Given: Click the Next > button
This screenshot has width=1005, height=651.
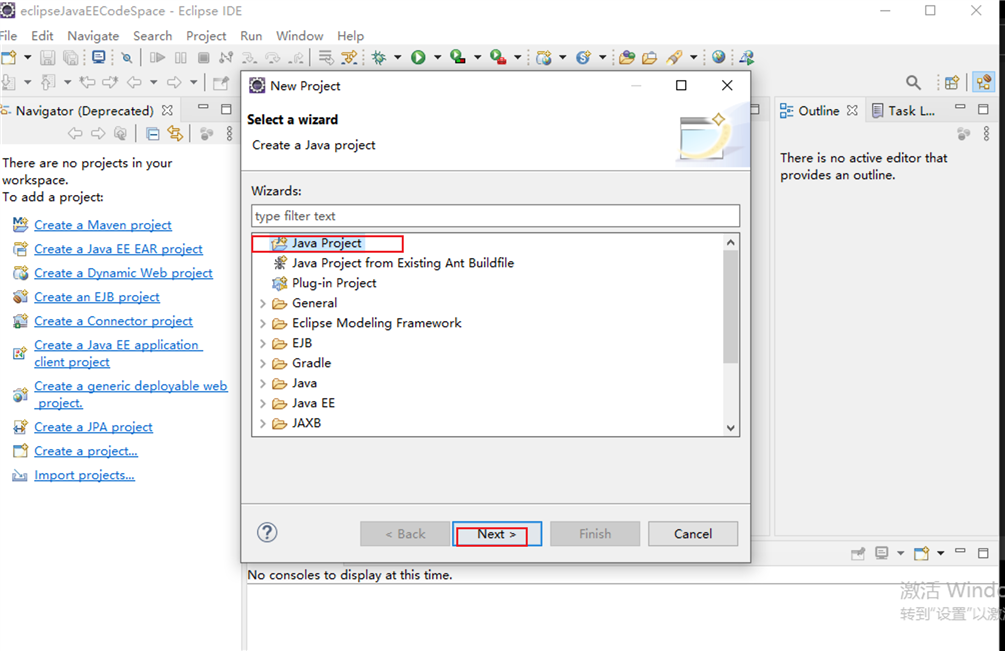Looking at the screenshot, I should coord(497,534).
